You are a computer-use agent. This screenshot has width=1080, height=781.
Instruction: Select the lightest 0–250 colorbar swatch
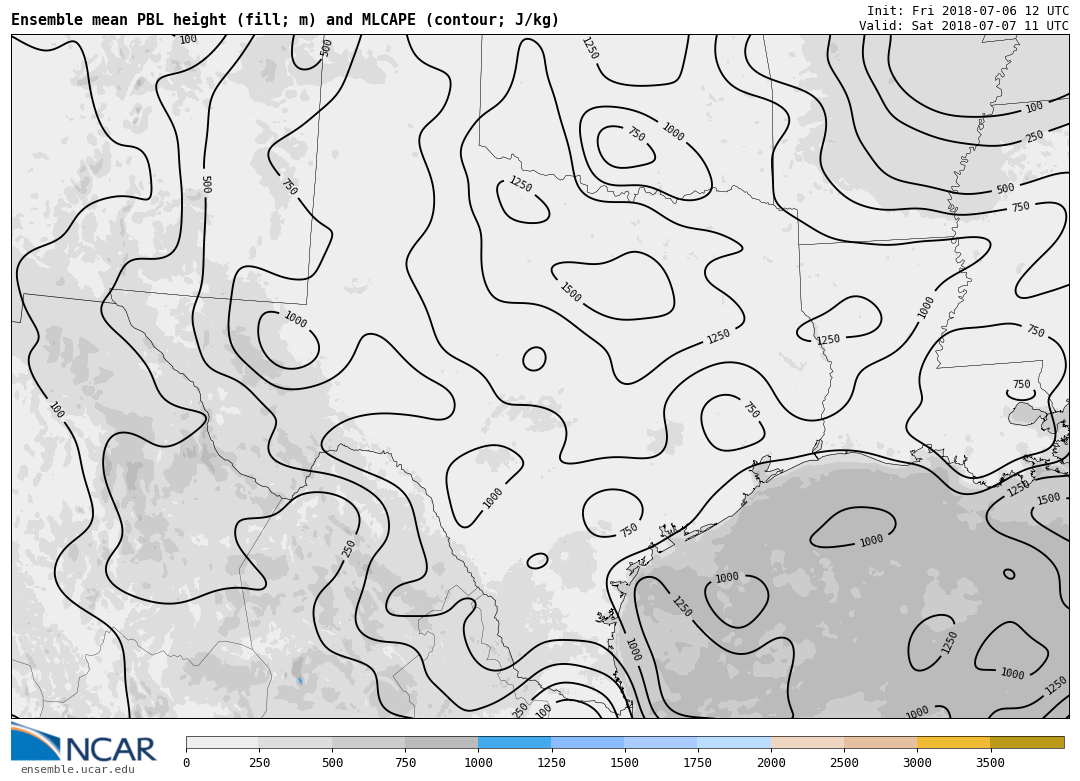(x=222, y=743)
